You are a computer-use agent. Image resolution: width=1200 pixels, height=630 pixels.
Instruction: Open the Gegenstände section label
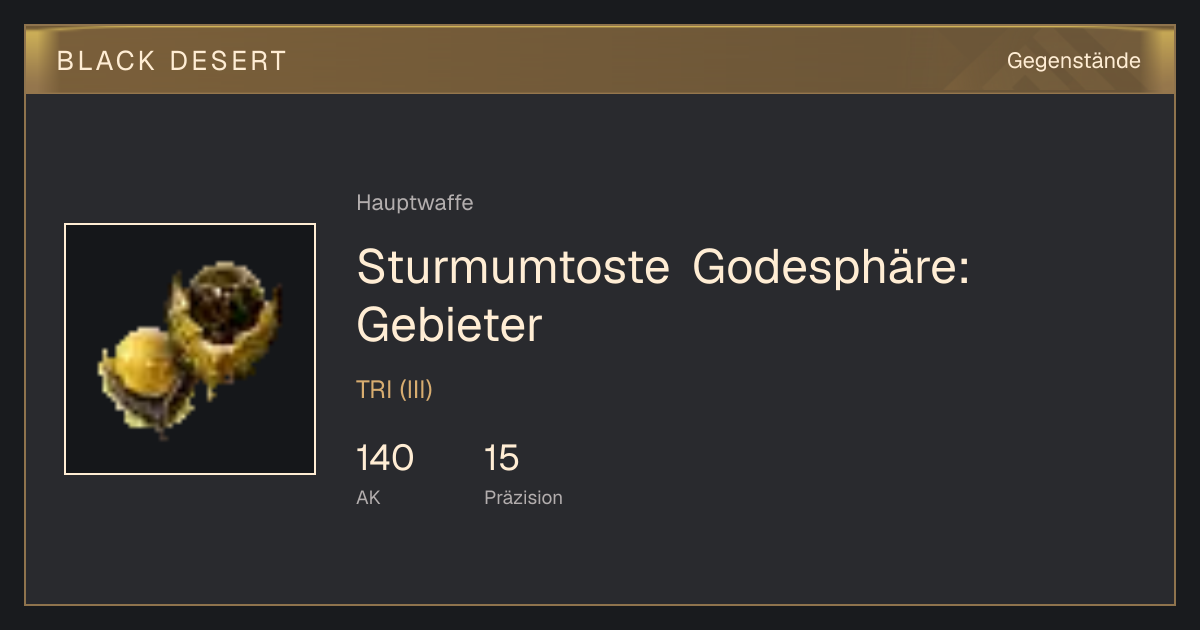tap(1073, 61)
